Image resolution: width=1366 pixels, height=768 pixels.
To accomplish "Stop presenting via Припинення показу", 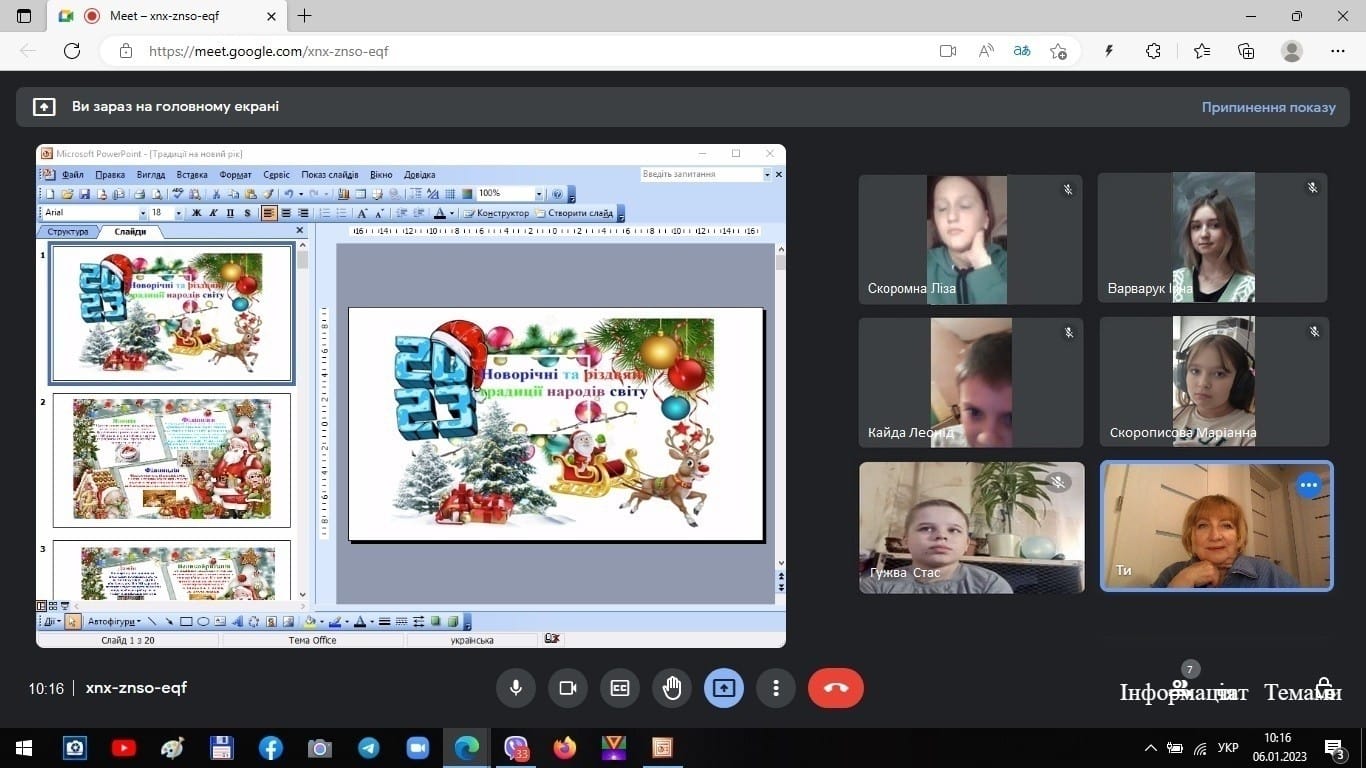I will pyautogui.click(x=1268, y=107).
